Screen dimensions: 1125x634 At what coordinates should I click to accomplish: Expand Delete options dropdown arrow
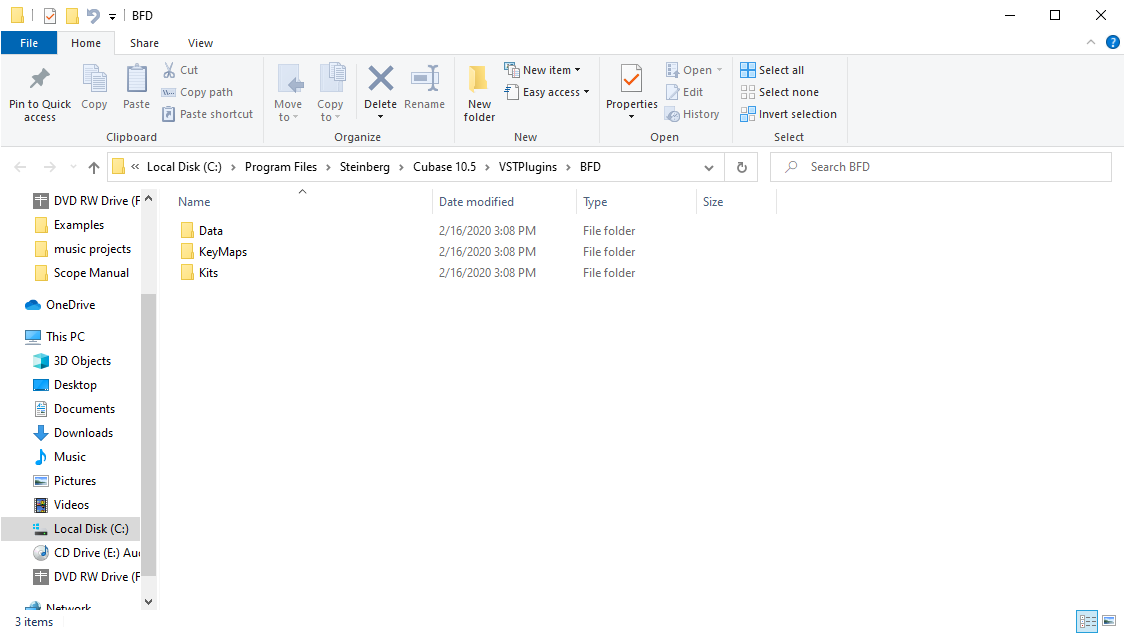tap(380, 117)
